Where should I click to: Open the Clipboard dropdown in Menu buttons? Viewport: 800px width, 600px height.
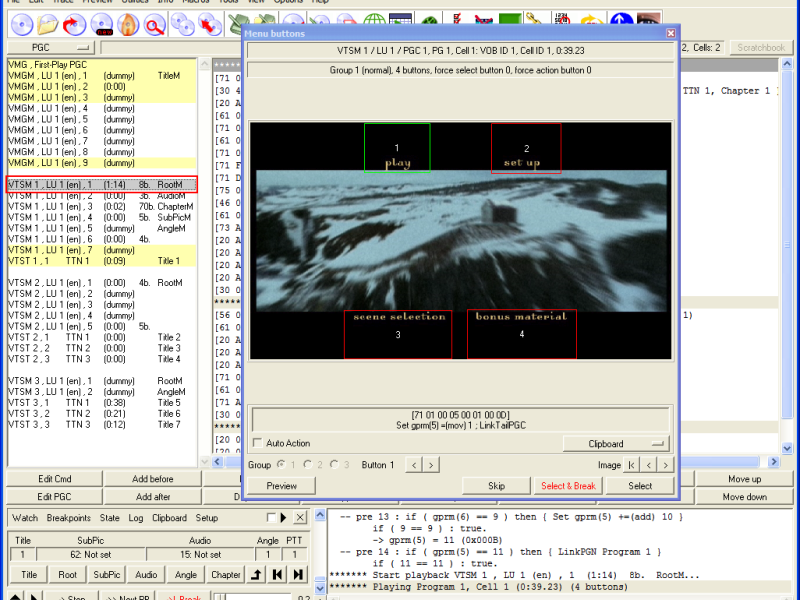(x=616, y=443)
